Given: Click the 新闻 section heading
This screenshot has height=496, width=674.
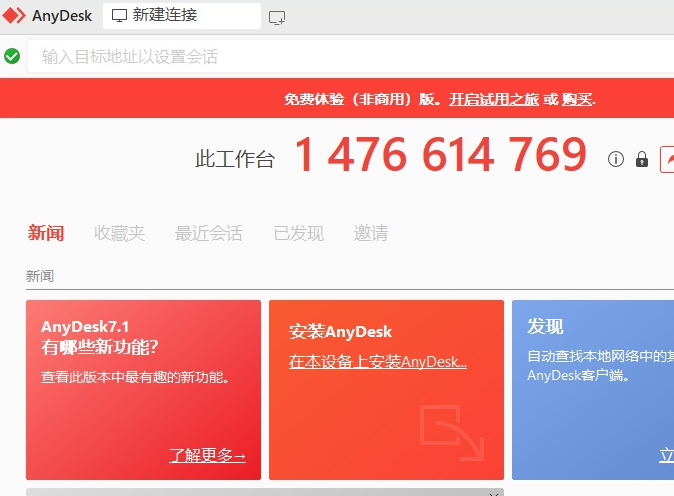Looking at the screenshot, I should [40, 276].
